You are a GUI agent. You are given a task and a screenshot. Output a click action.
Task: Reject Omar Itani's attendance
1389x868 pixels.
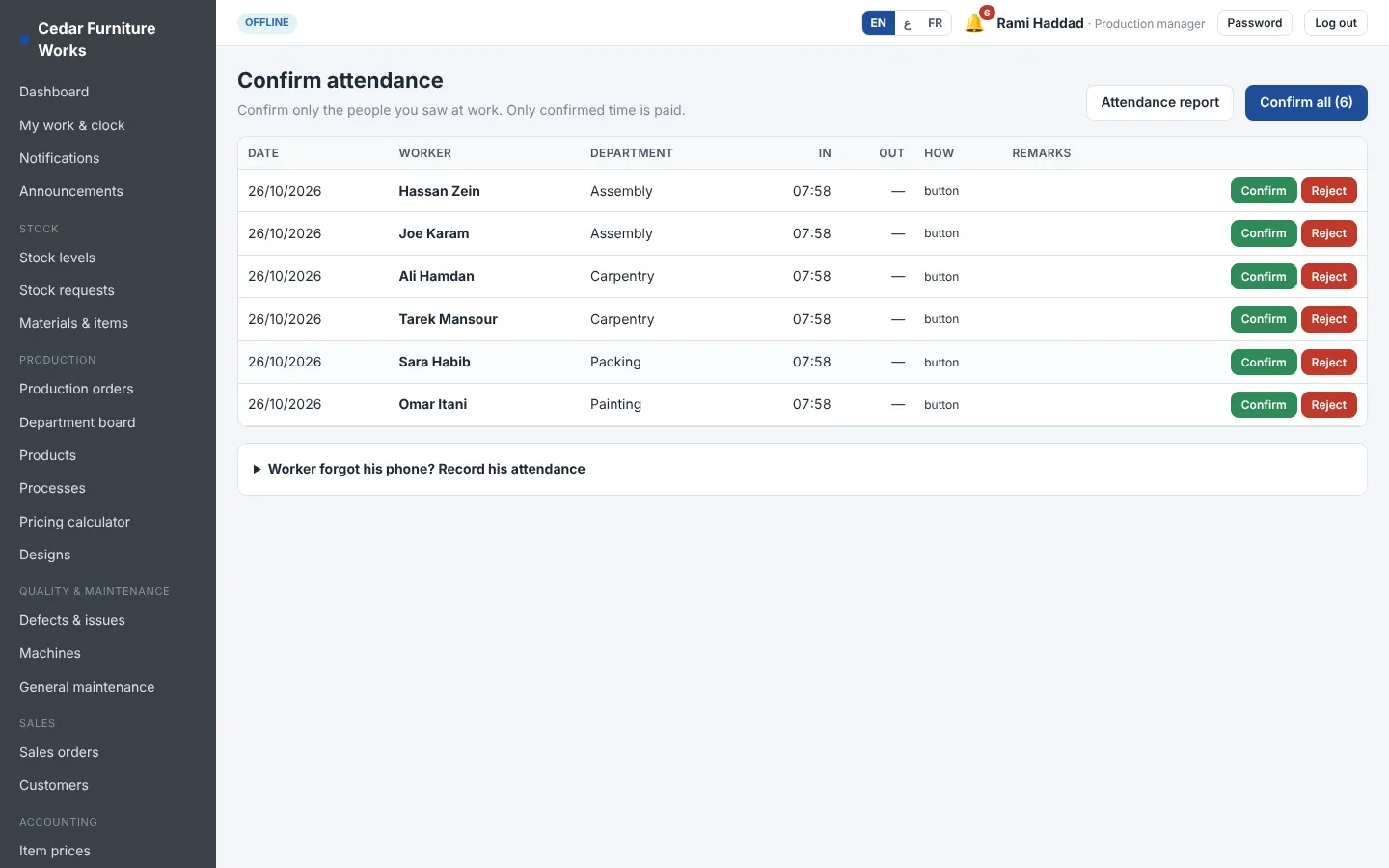1328,405
